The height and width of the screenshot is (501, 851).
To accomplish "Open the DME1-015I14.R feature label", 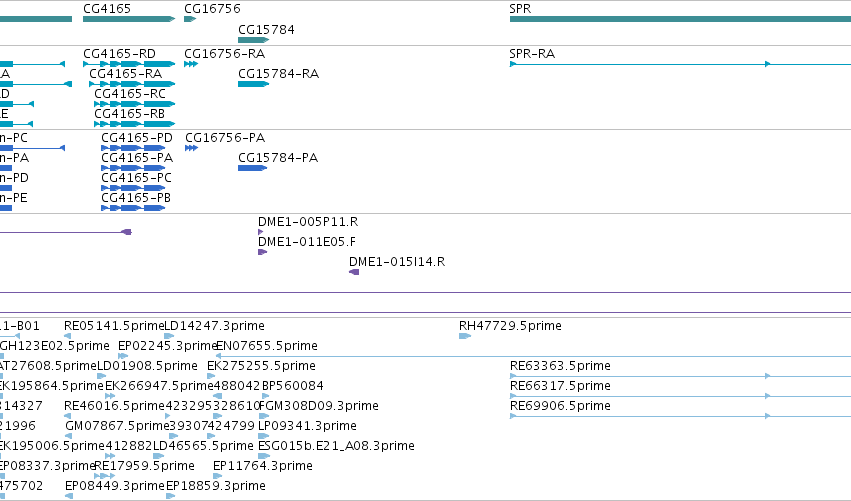I will [x=397, y=262].
